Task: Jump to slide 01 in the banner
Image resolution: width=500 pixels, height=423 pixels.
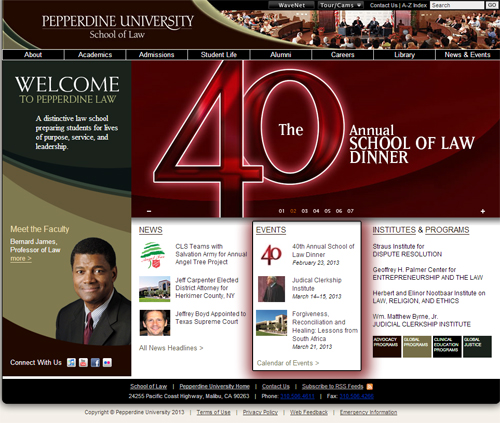Action: 282,211
